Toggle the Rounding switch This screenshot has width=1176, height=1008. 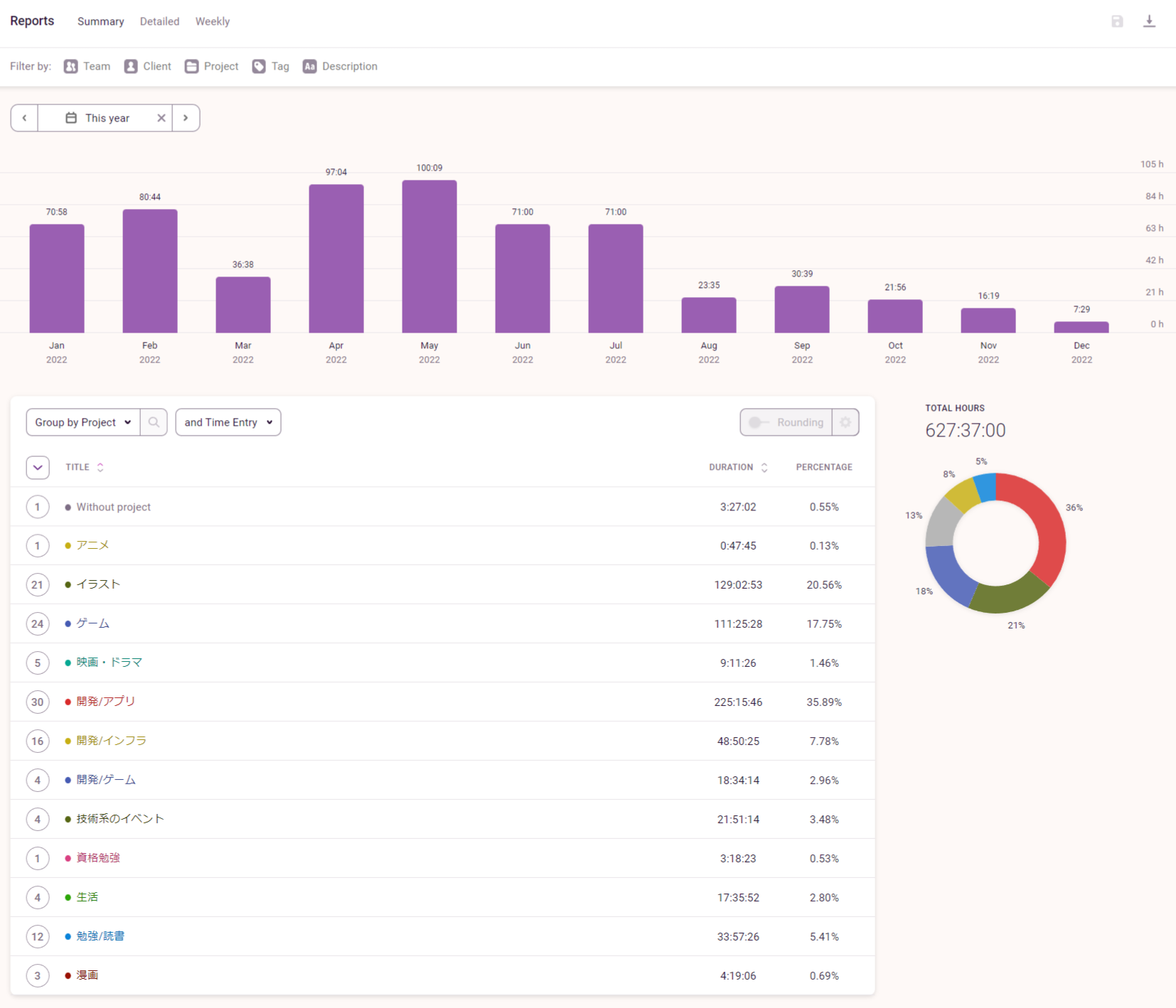(x=759, y=422)
